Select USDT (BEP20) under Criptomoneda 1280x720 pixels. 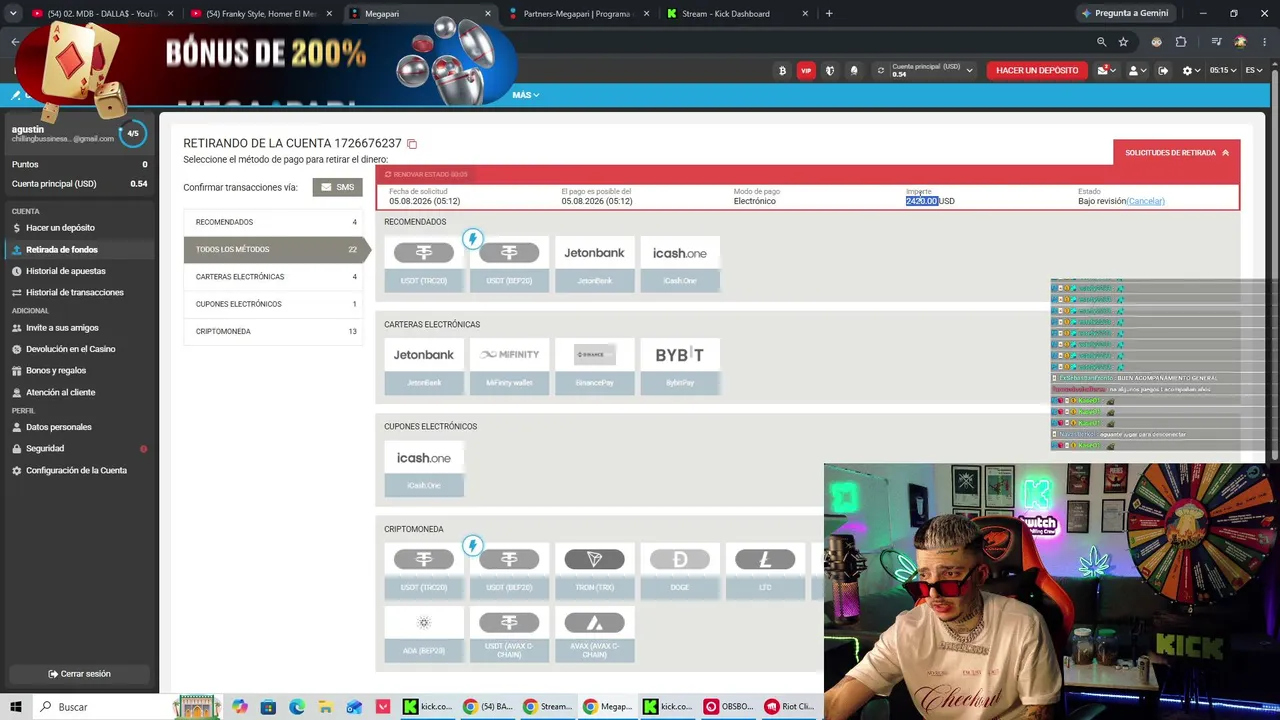tap(509, 570)
